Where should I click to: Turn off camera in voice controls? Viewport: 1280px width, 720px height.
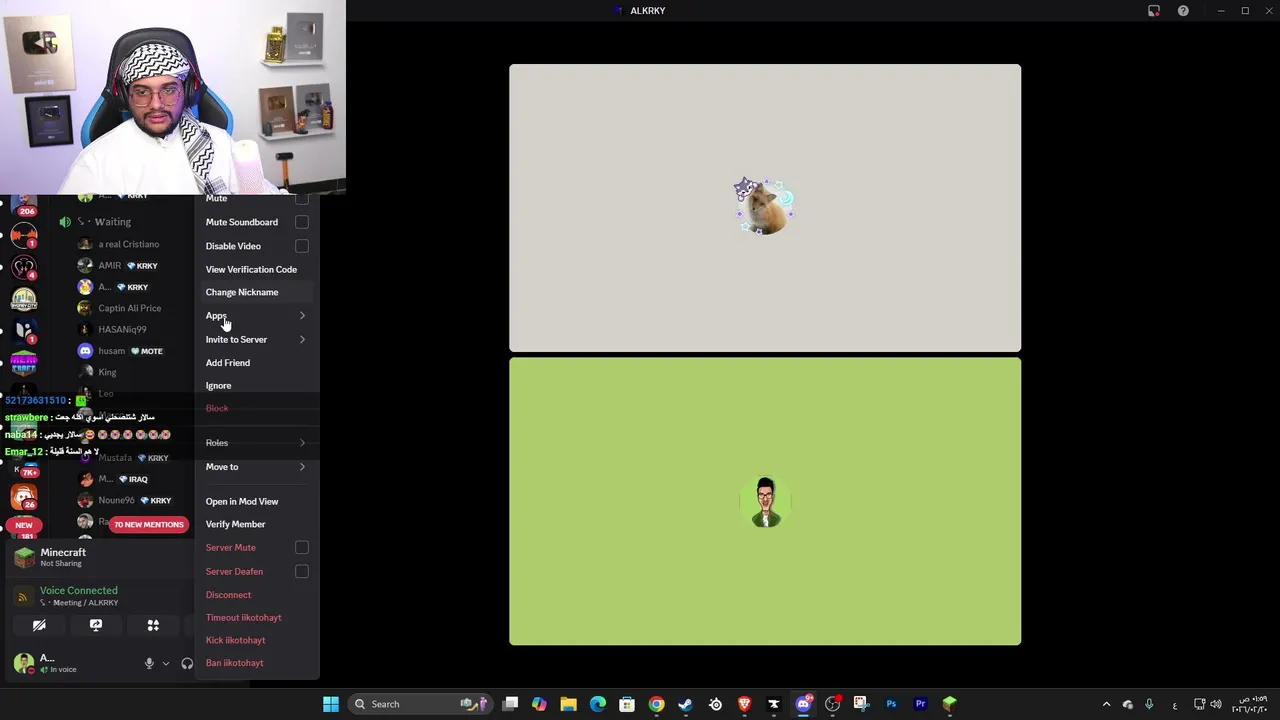coord(39,625)
